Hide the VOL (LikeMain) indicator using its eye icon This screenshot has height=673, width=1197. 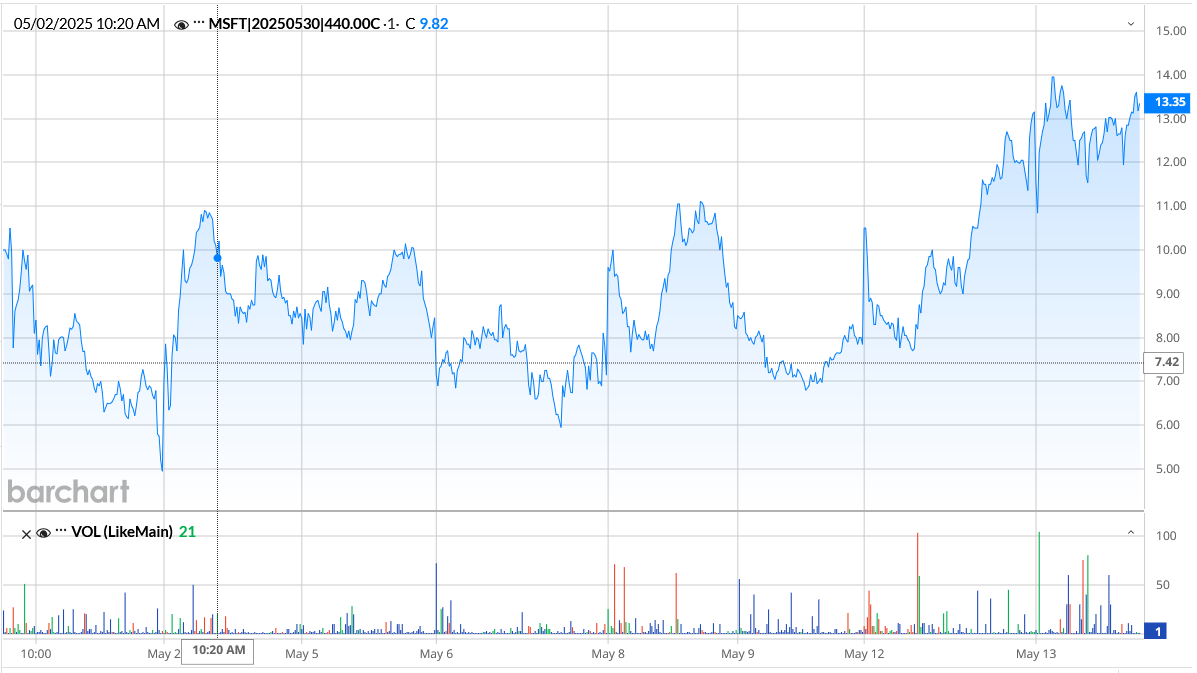click(44, 533)
